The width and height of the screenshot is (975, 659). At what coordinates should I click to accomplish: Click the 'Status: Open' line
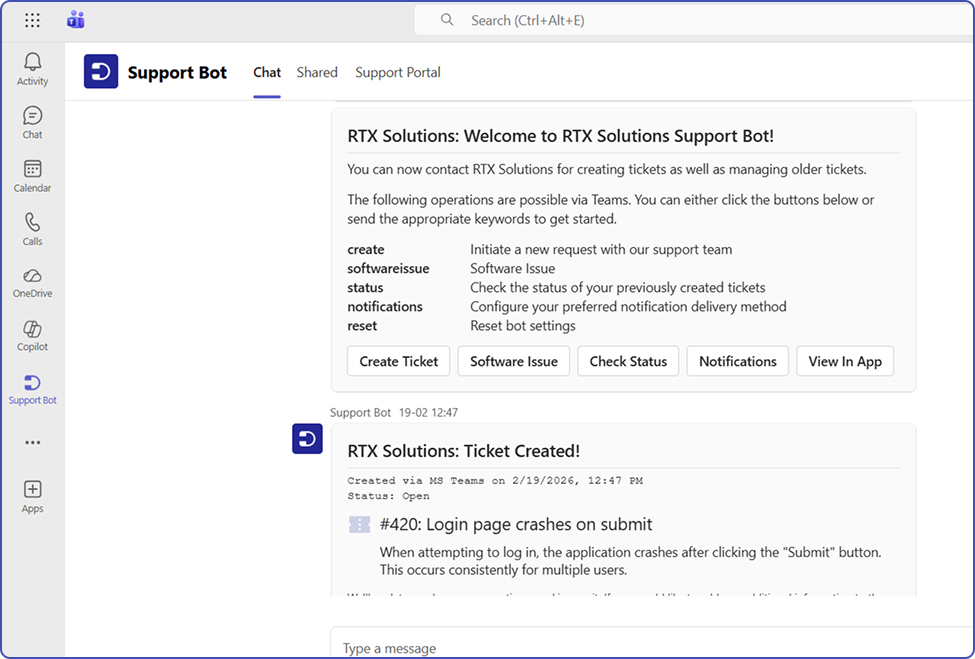(x=389, y=496)
